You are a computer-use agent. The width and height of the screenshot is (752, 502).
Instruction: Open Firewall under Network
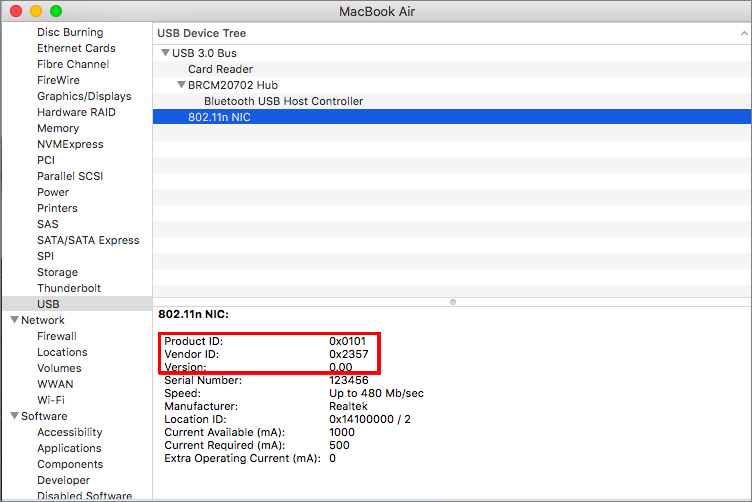pos(57,336)
